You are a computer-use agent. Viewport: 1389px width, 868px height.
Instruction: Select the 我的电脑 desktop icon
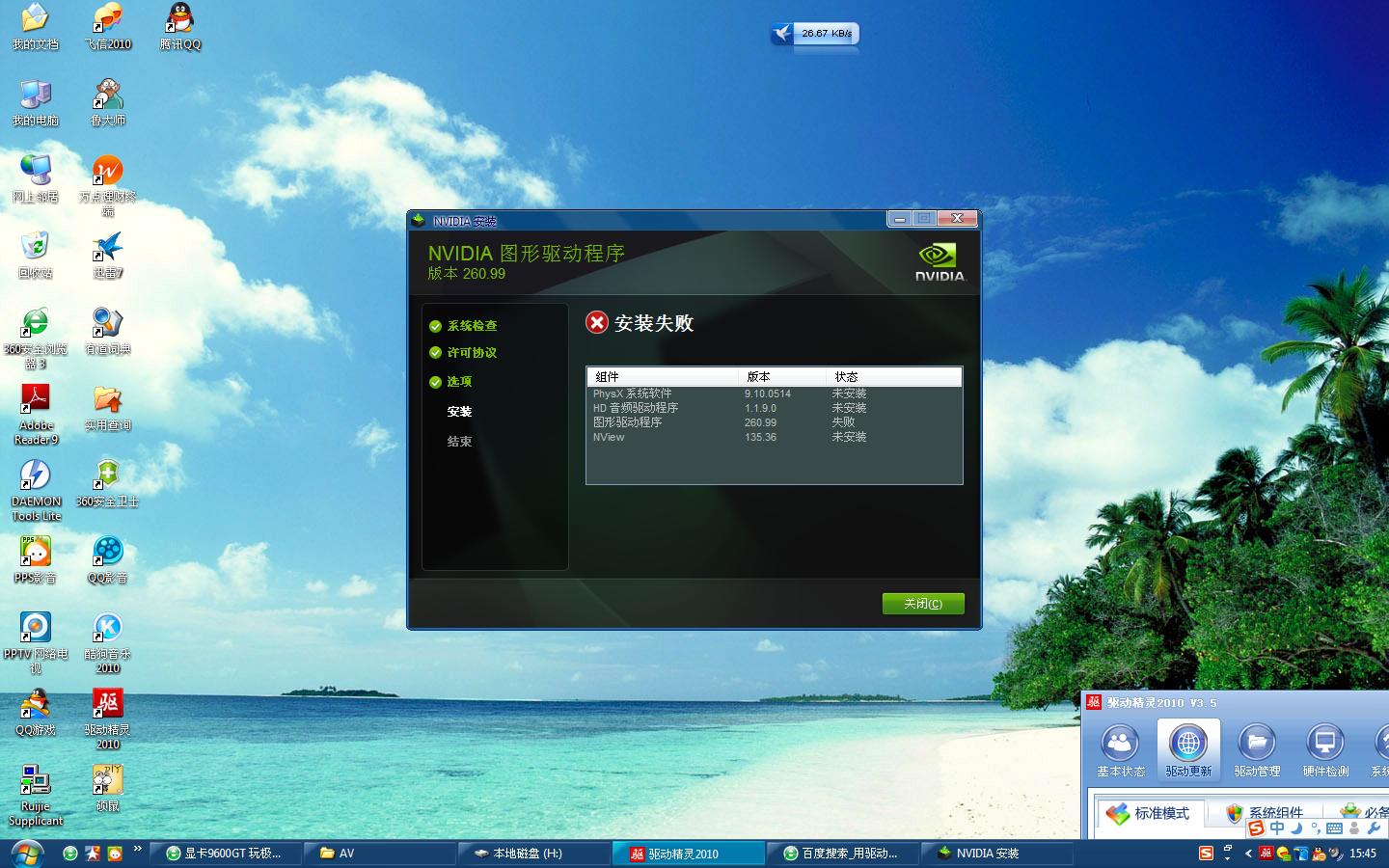tap(35, 102)
